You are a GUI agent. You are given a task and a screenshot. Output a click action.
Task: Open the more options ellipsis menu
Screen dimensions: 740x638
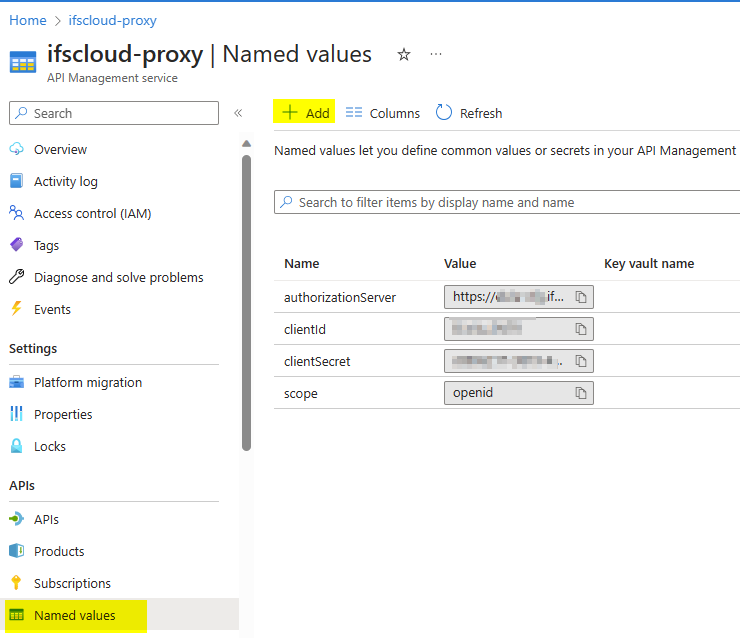(x=436, y=55)
